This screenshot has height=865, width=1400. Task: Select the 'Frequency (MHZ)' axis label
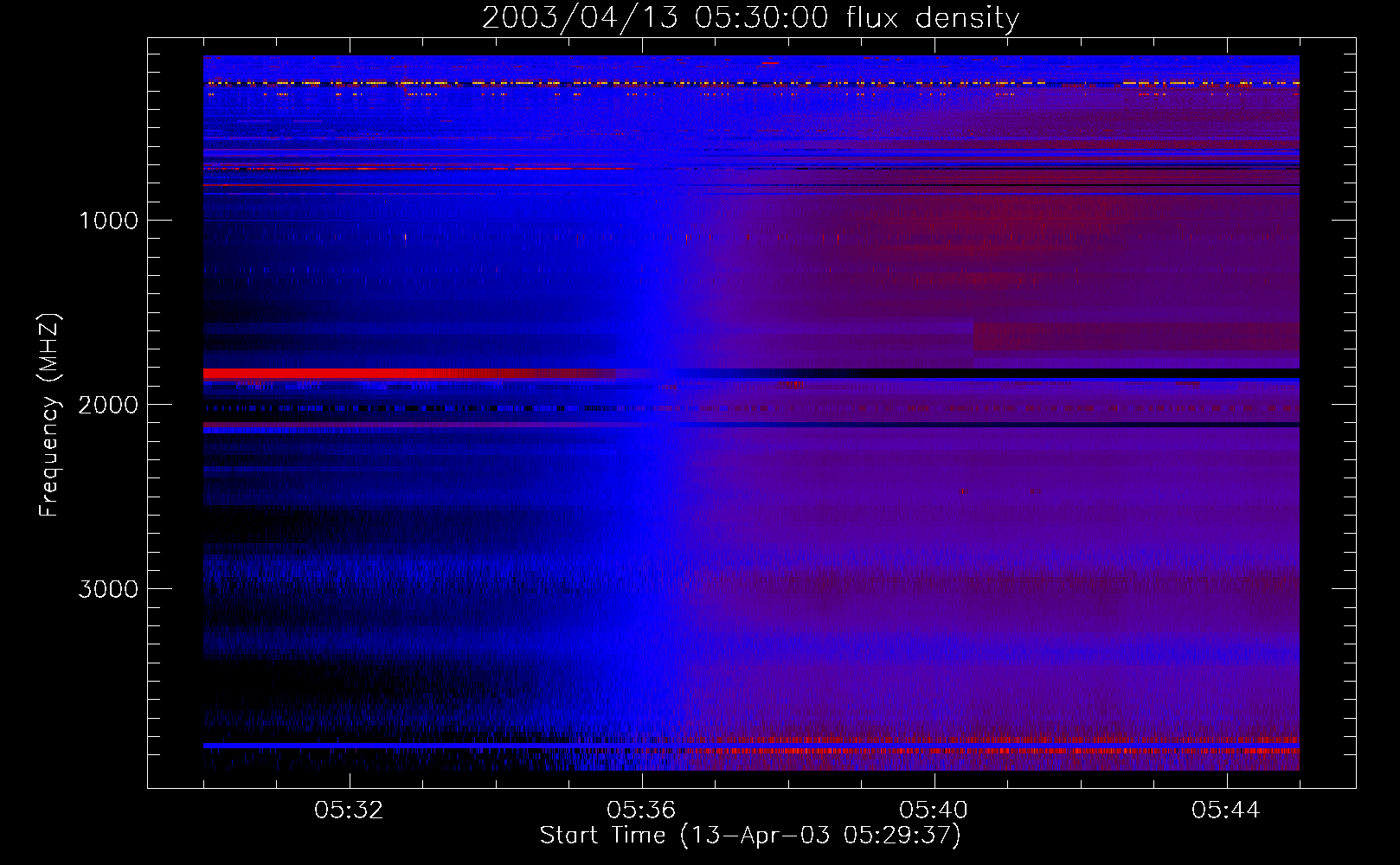click(x=49, y=415)
